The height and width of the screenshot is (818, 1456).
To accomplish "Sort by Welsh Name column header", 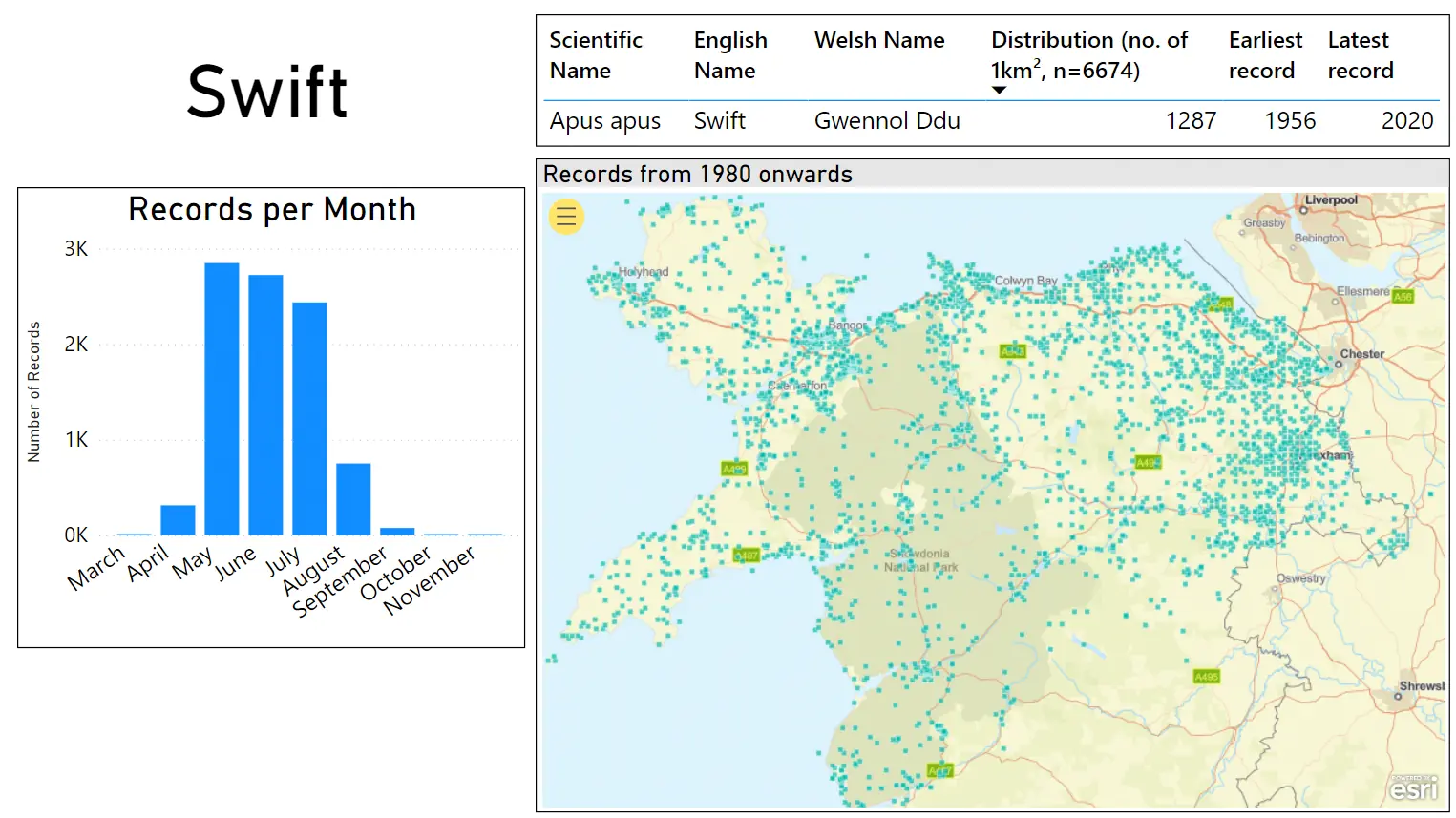I will 879,40.
